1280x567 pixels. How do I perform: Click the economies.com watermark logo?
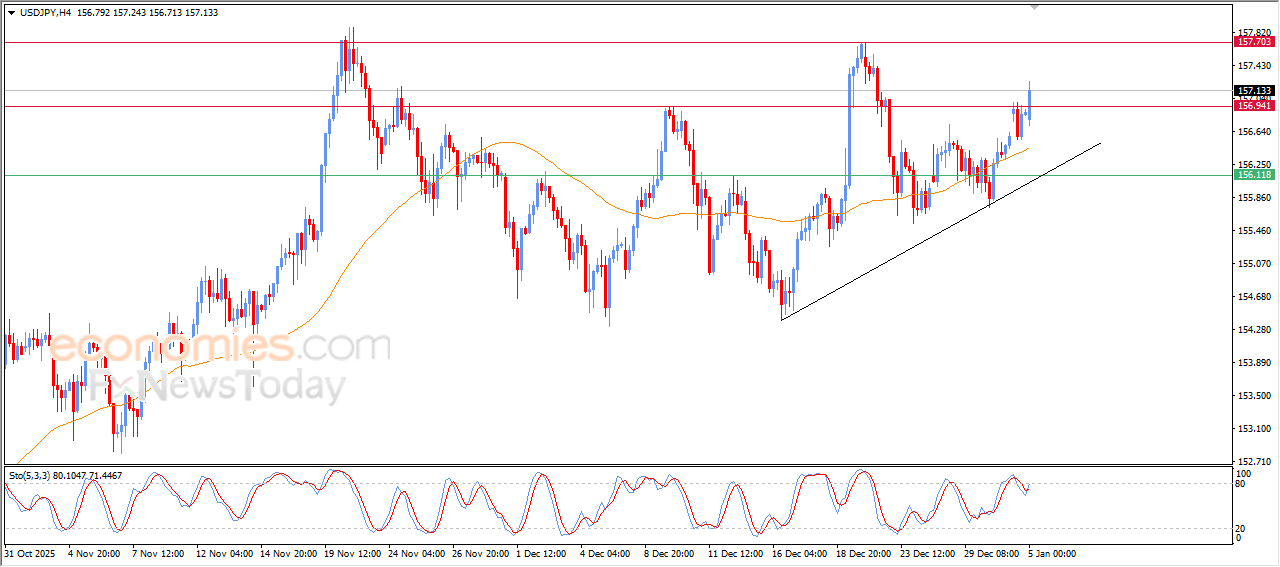[x=218, y=347]
